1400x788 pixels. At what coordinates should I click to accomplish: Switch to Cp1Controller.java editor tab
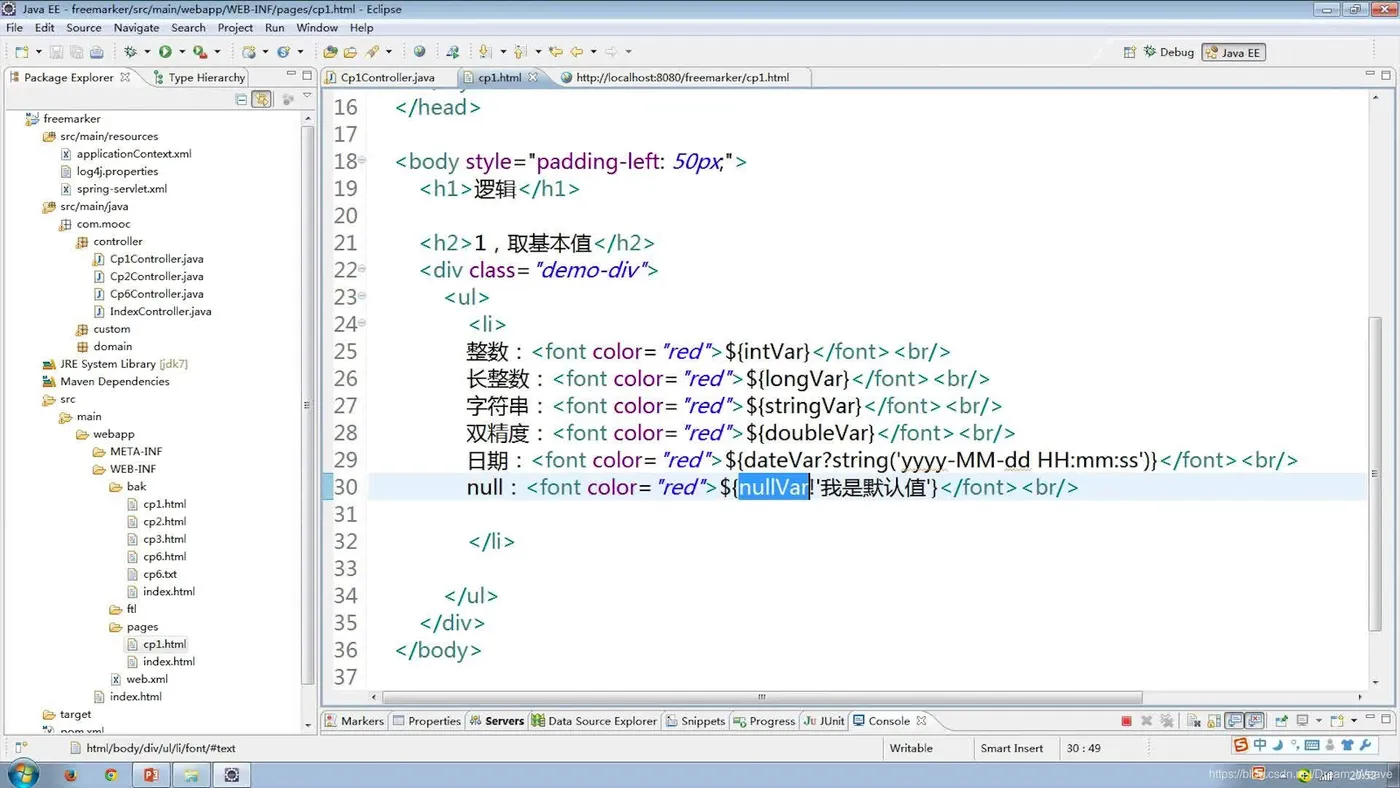pyautogui.click(x=387, y=77)
